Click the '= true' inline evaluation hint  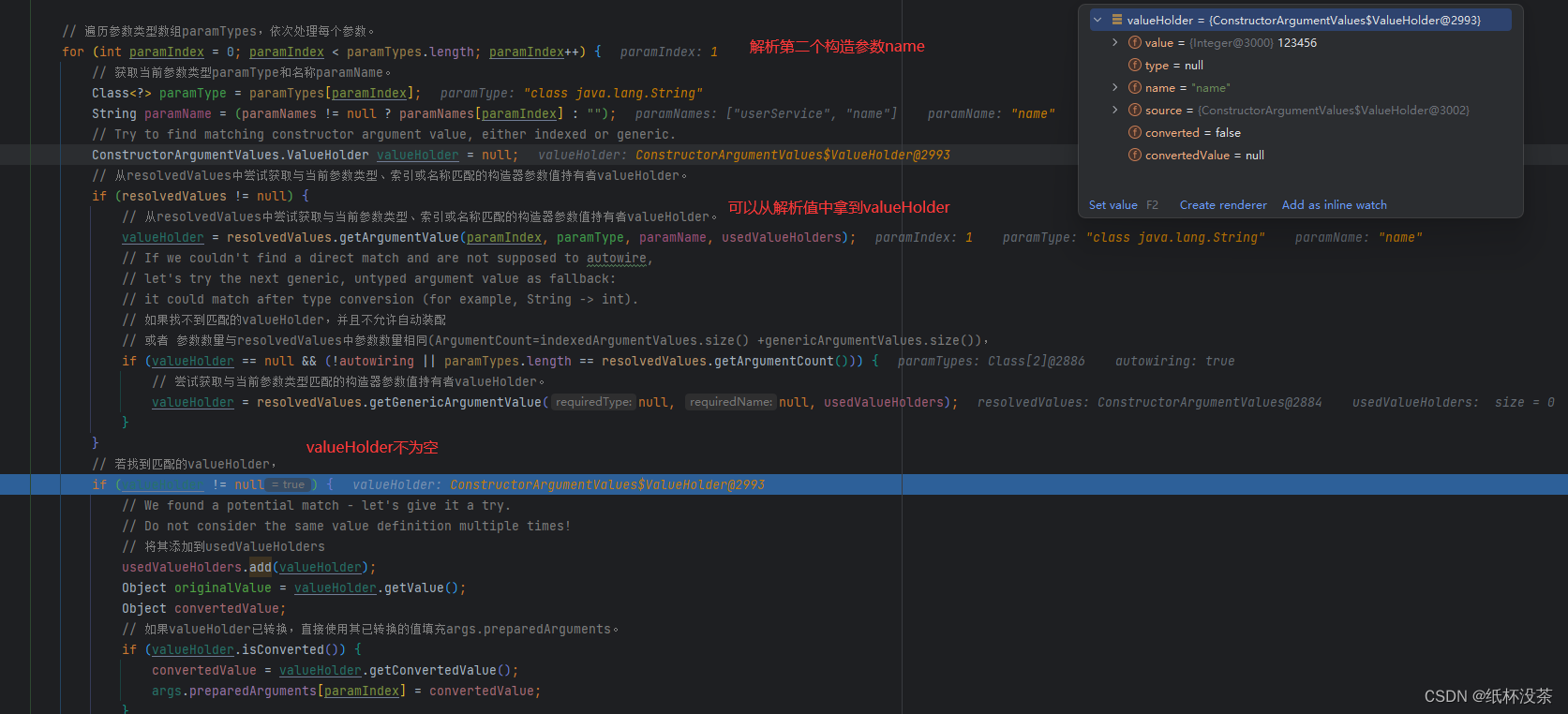click(x=288, y=484)
